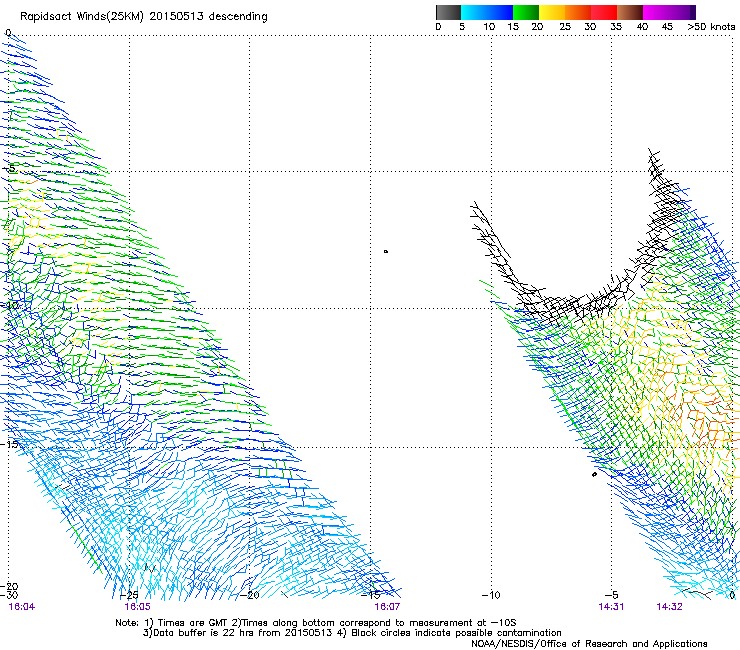
Task: Click the brown 35-40 knots legend color
Action: (x=630, y=12)
